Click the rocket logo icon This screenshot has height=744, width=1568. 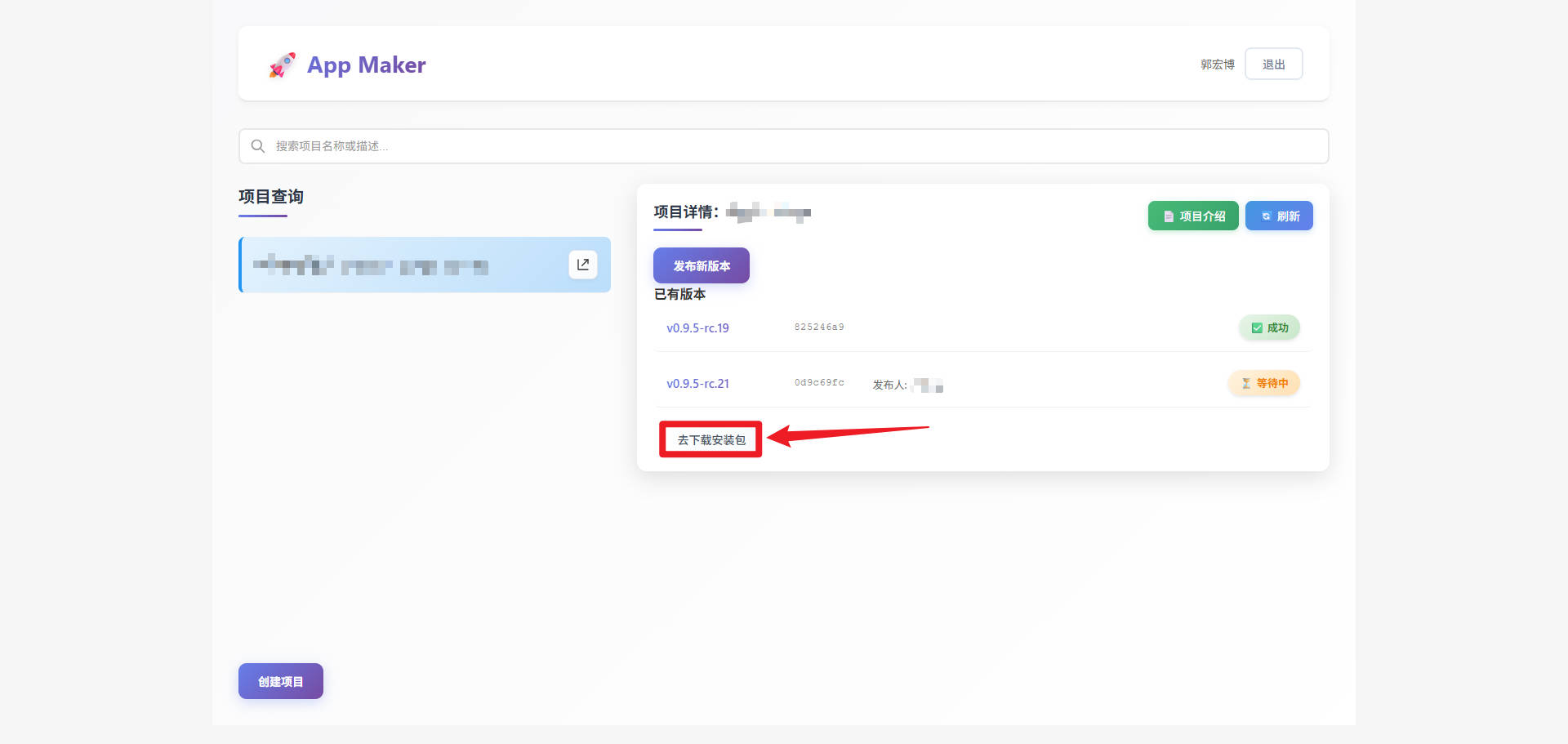tap(283, 65)
